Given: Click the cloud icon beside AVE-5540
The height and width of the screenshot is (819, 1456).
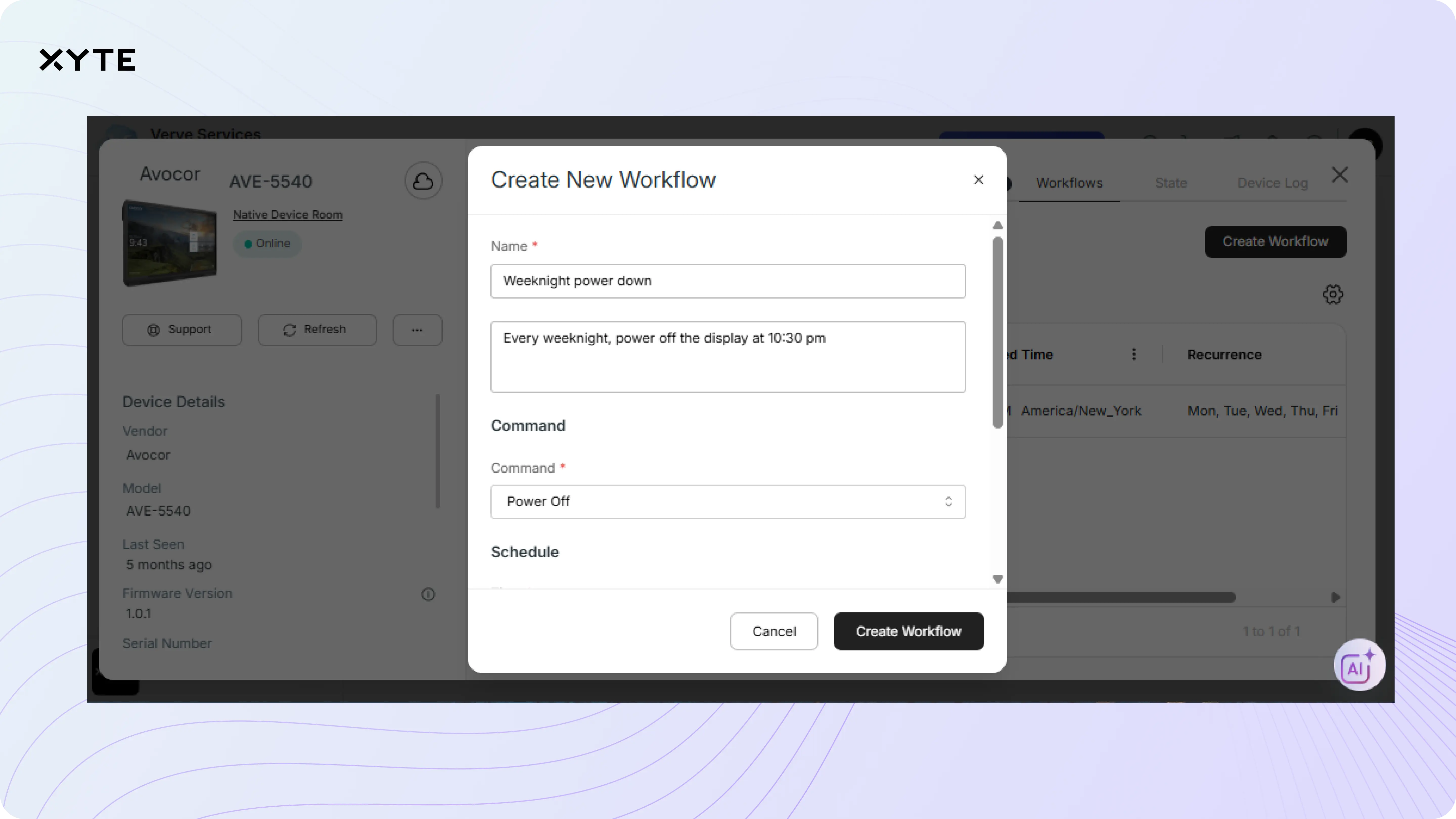Looking at the screenshot, I should click(x=423, y=181).
